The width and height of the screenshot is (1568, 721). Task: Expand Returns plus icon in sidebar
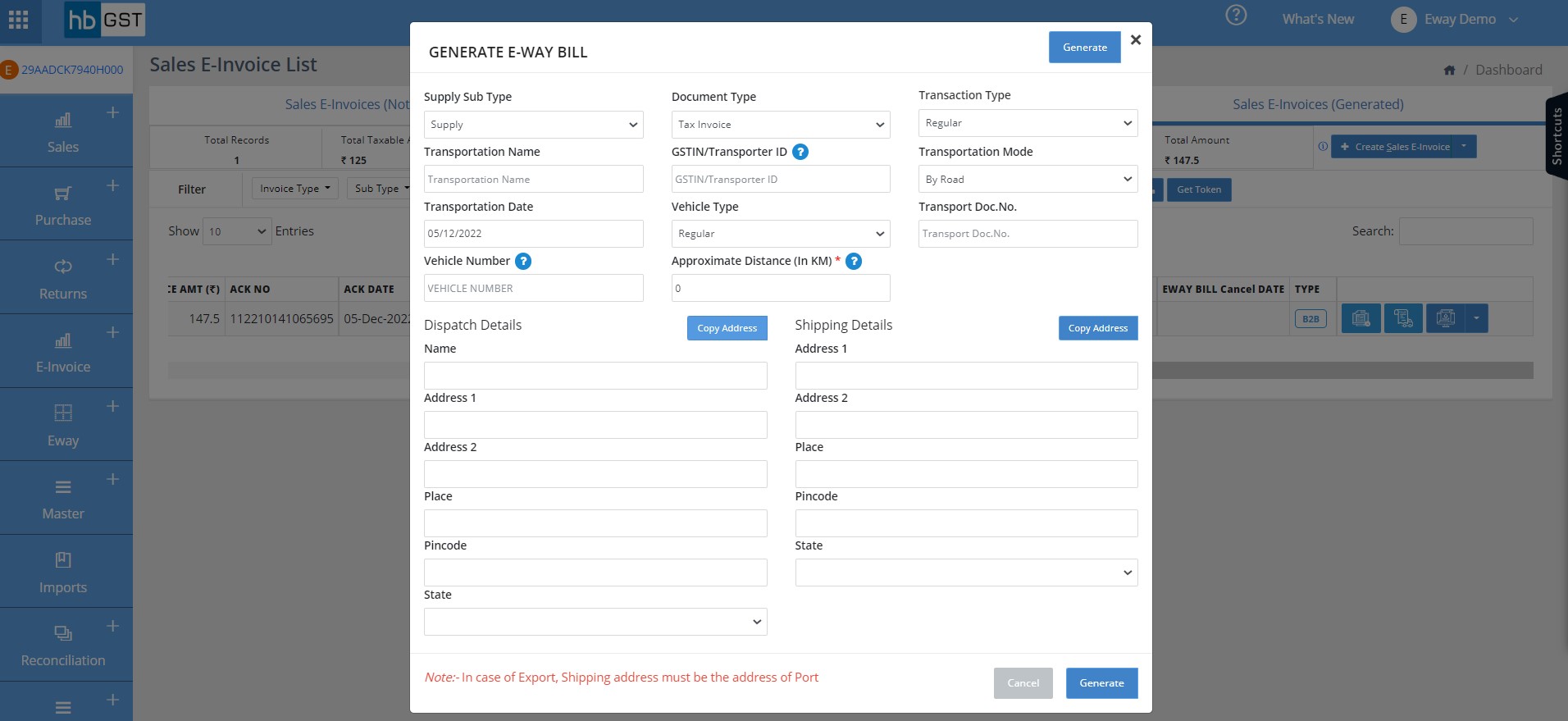[113, 259]
